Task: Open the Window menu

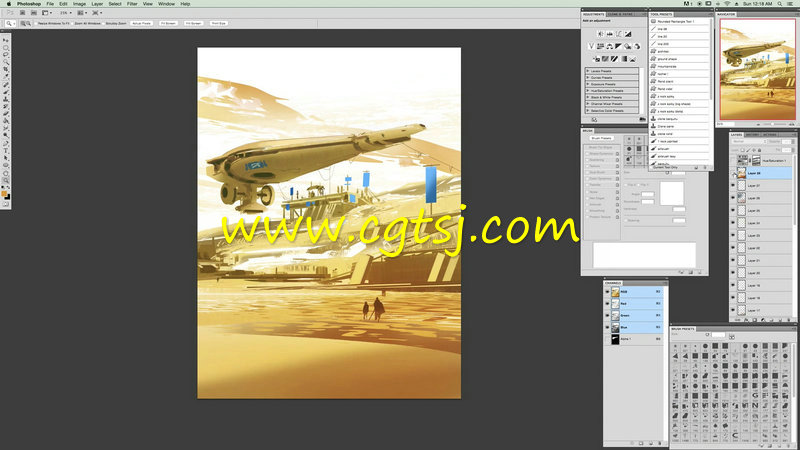Action: tap(166, 4)
